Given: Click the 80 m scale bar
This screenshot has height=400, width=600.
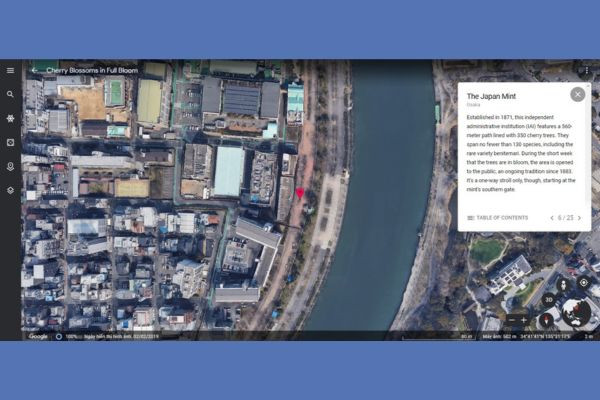Looking at the screenshot, I should coord(438,337).
